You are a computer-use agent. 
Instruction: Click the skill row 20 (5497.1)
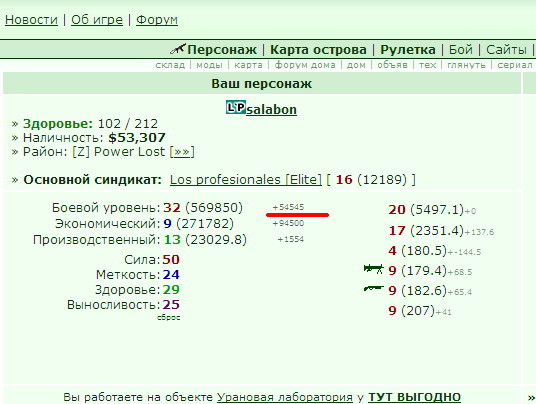point(432,210)
